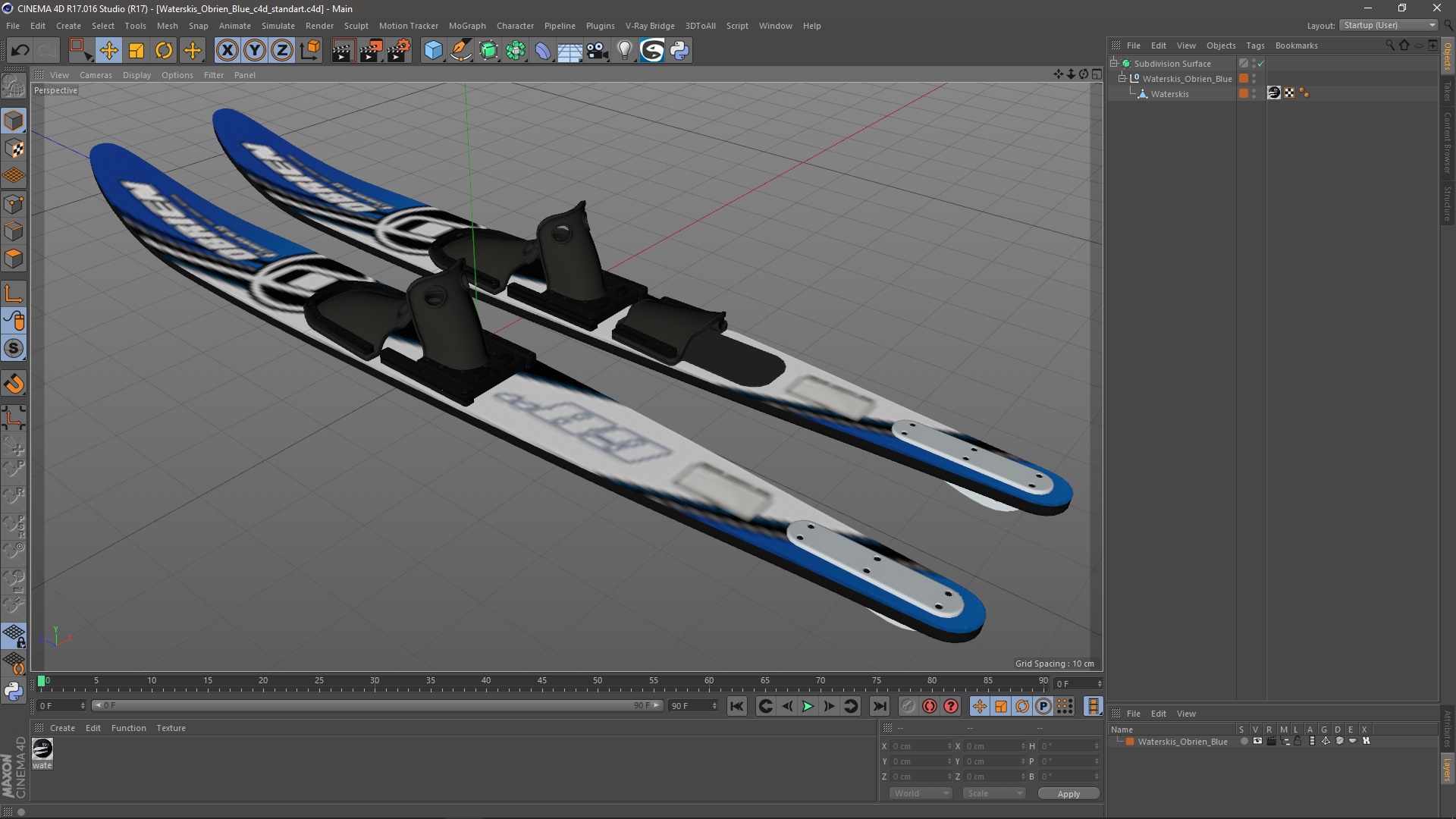Open the Python script icon in toolbar

(679, 51)
